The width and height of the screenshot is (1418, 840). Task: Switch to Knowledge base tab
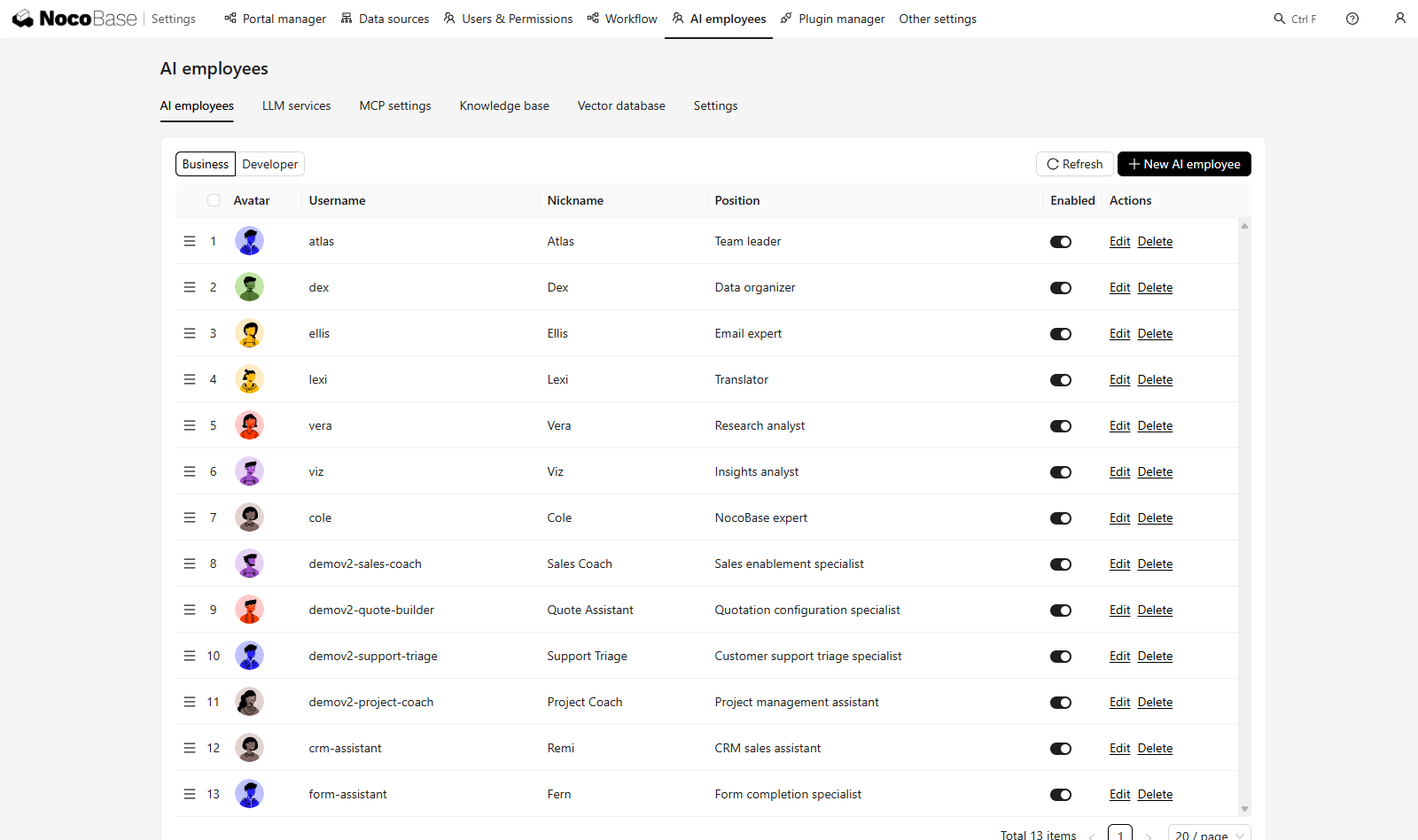point(504,105)
